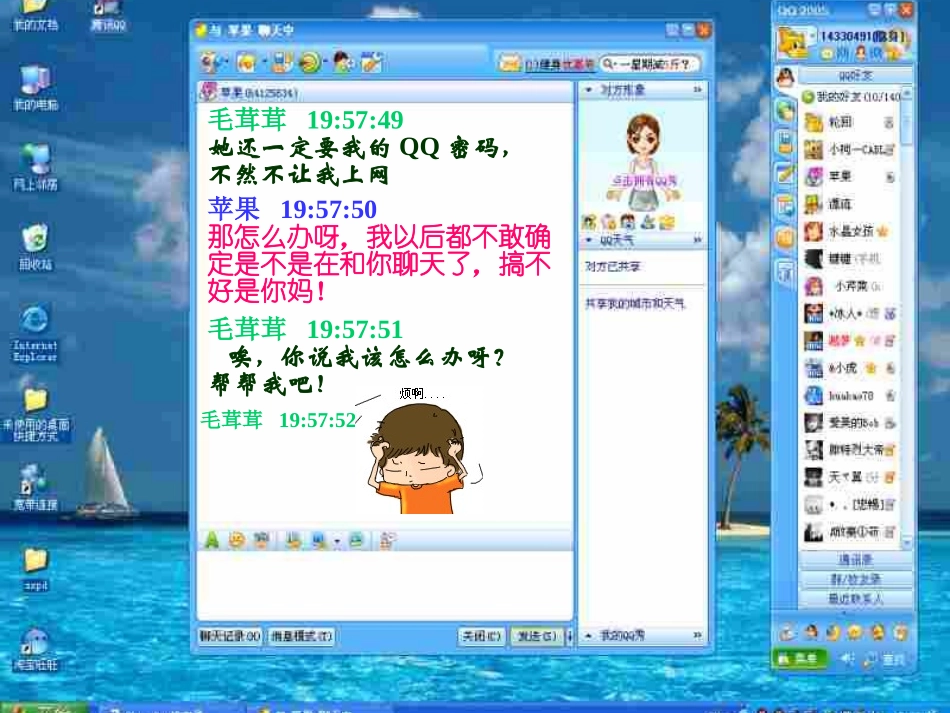Click the green menu button at QQ panel bottom
The image size is (950, 713).
(800, 658)
